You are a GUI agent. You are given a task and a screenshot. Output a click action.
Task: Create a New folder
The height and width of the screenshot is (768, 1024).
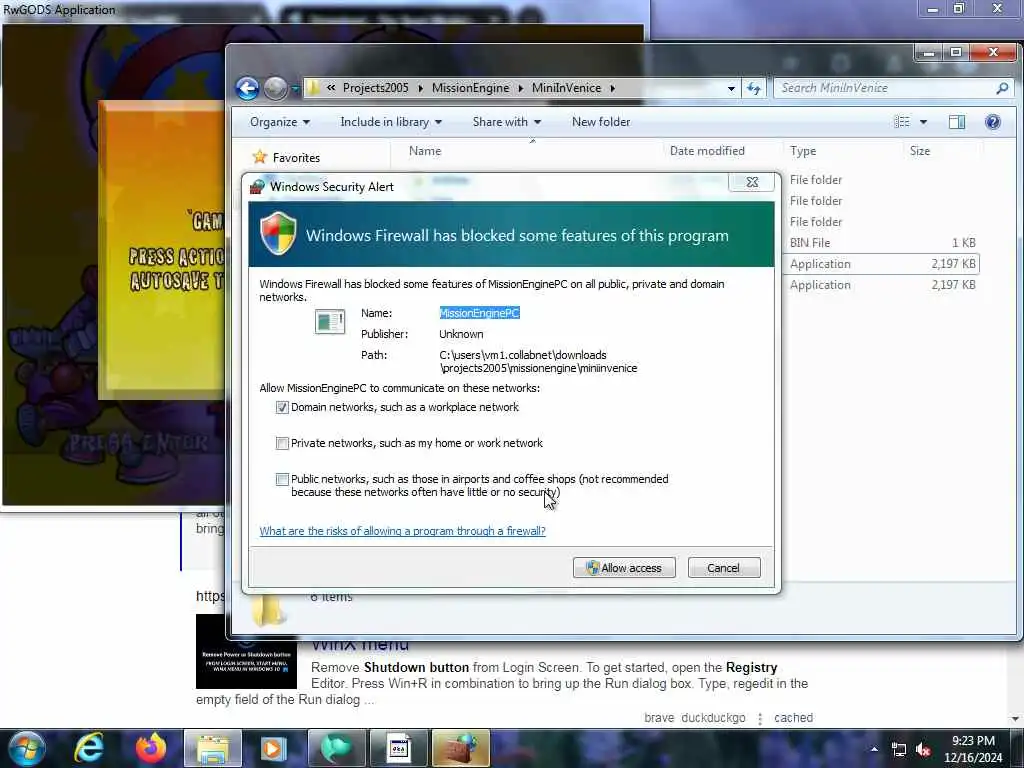601,122
